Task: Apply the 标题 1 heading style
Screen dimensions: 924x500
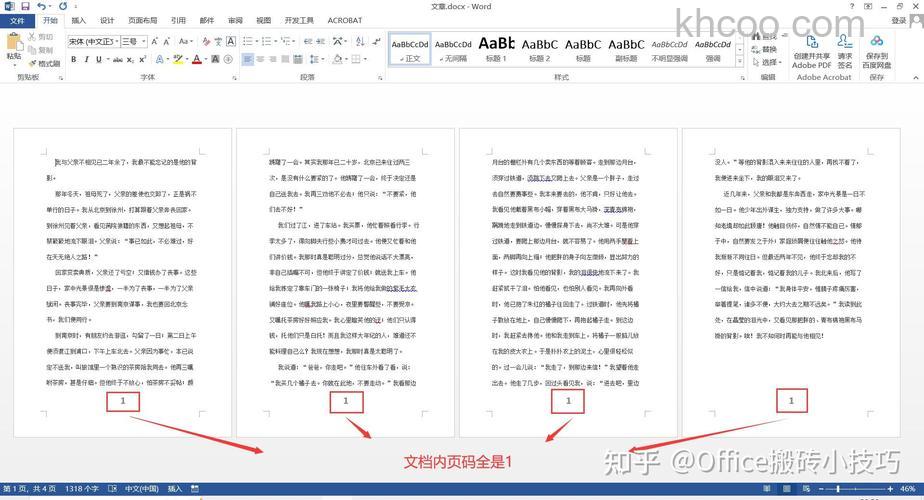Action: point(496,50)
